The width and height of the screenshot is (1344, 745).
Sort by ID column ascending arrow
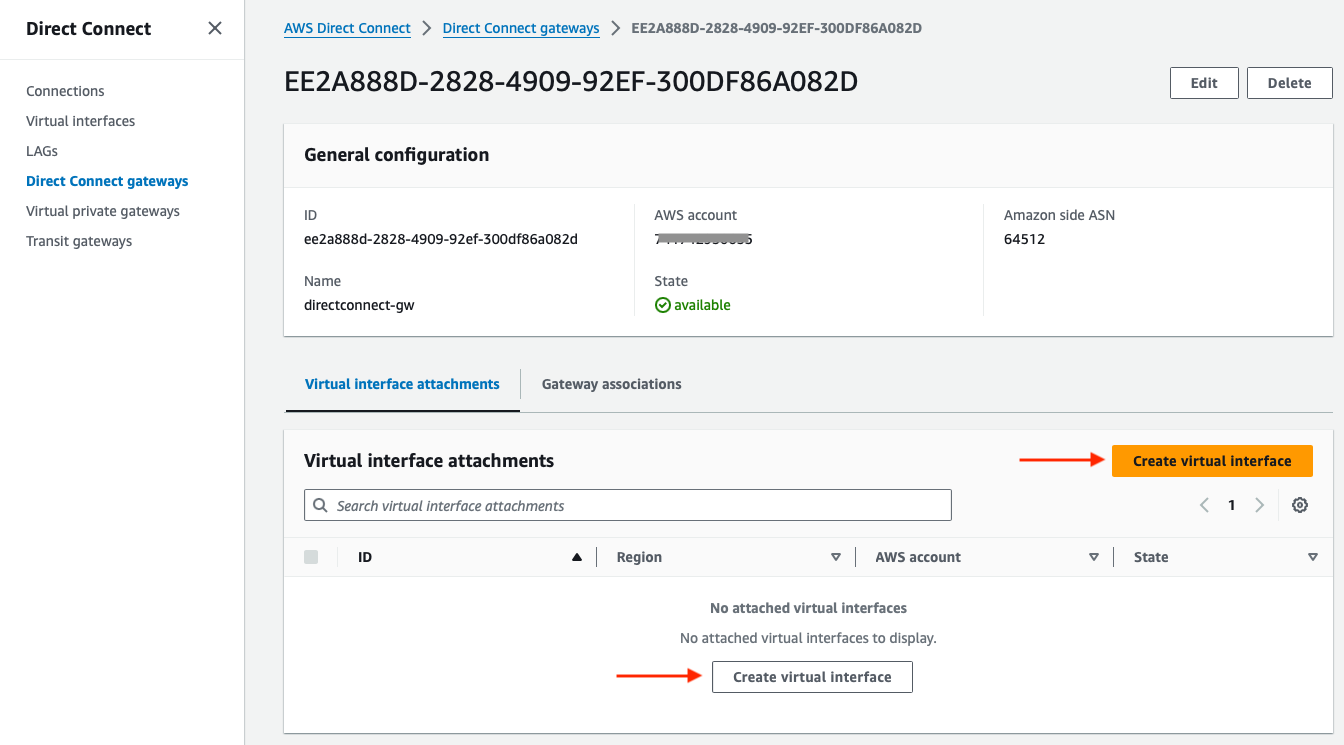point(577,557)
